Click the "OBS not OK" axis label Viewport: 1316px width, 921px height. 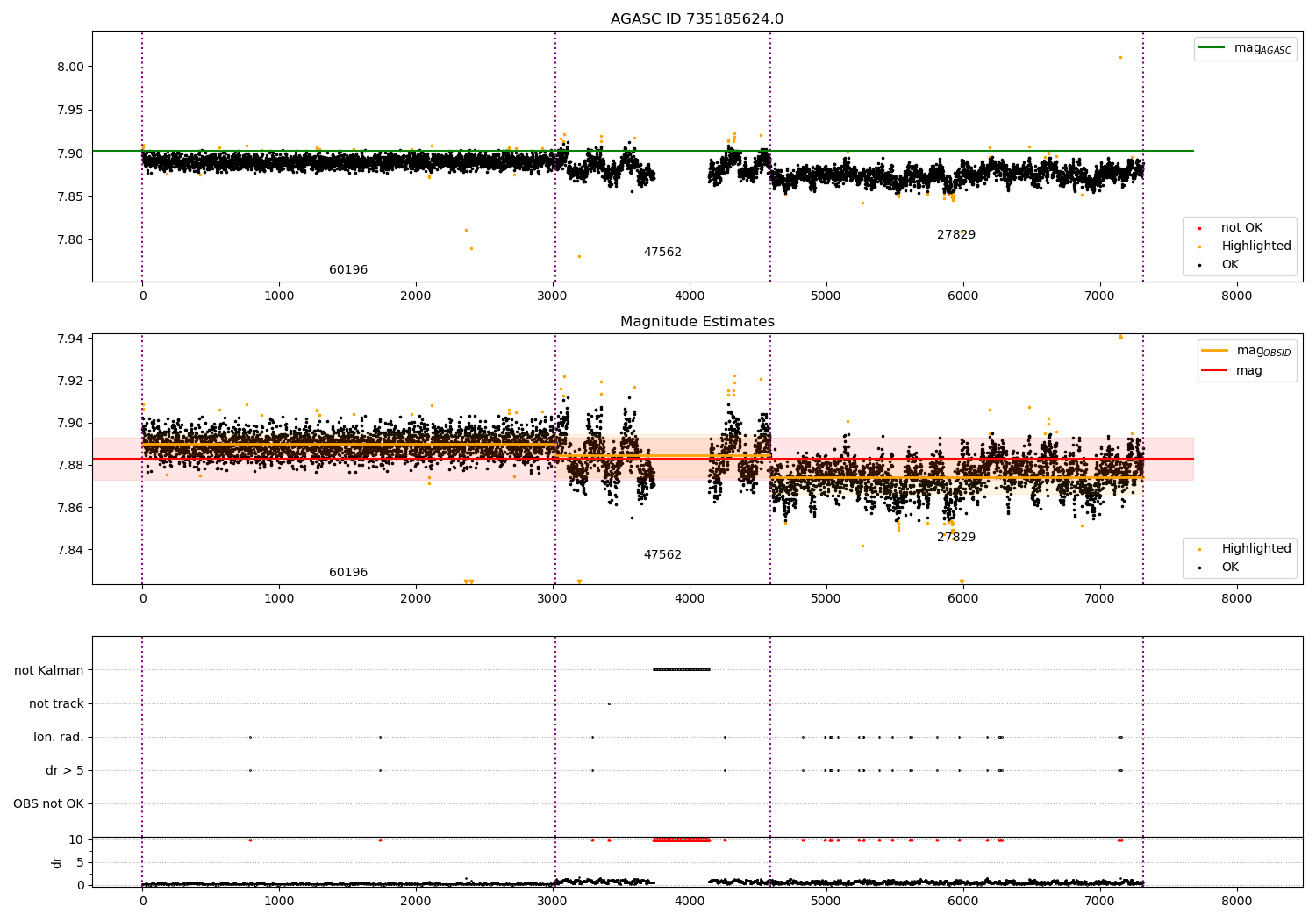[x=48, y=804]
